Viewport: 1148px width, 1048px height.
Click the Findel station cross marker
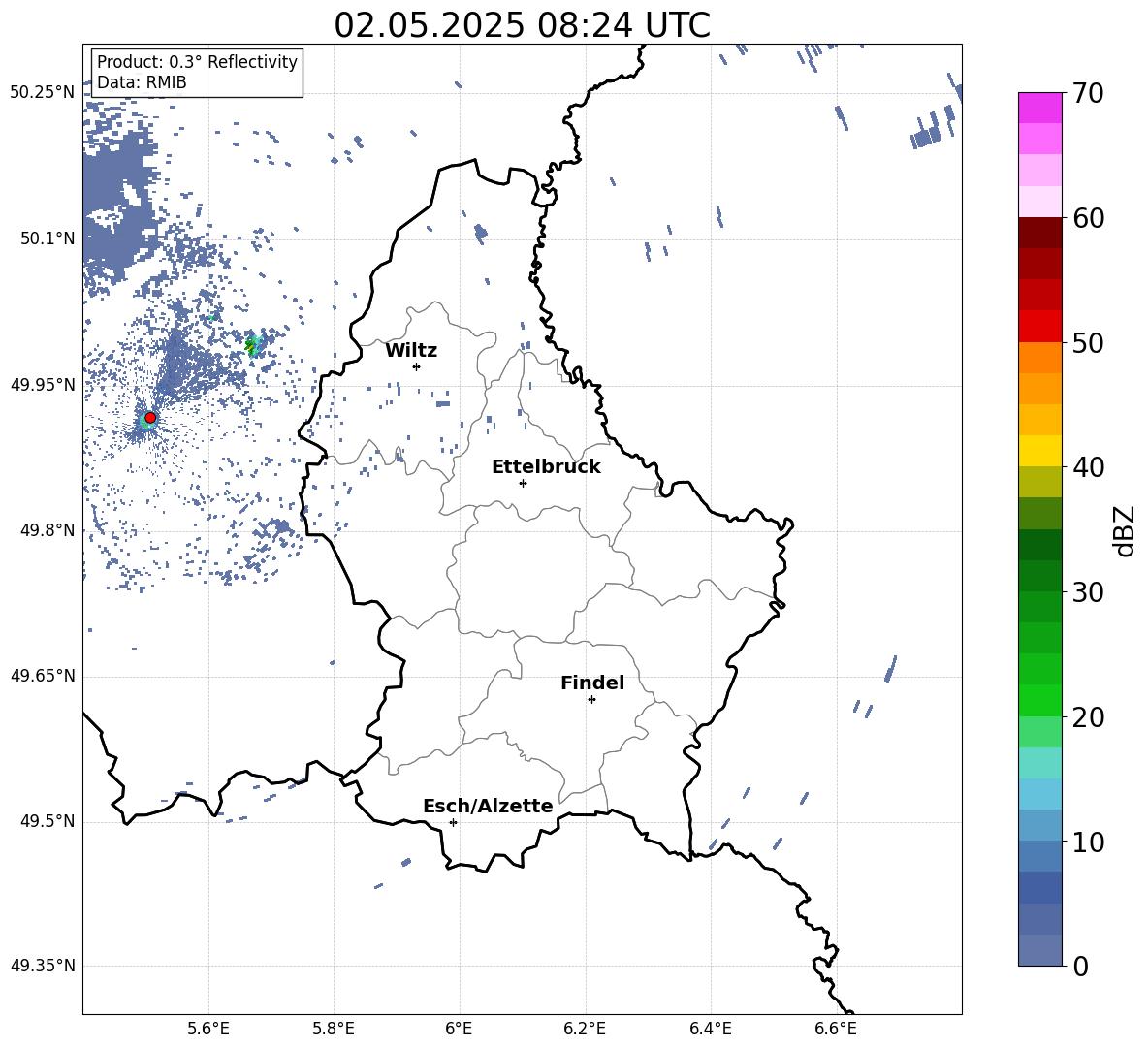tap(591, 700)
